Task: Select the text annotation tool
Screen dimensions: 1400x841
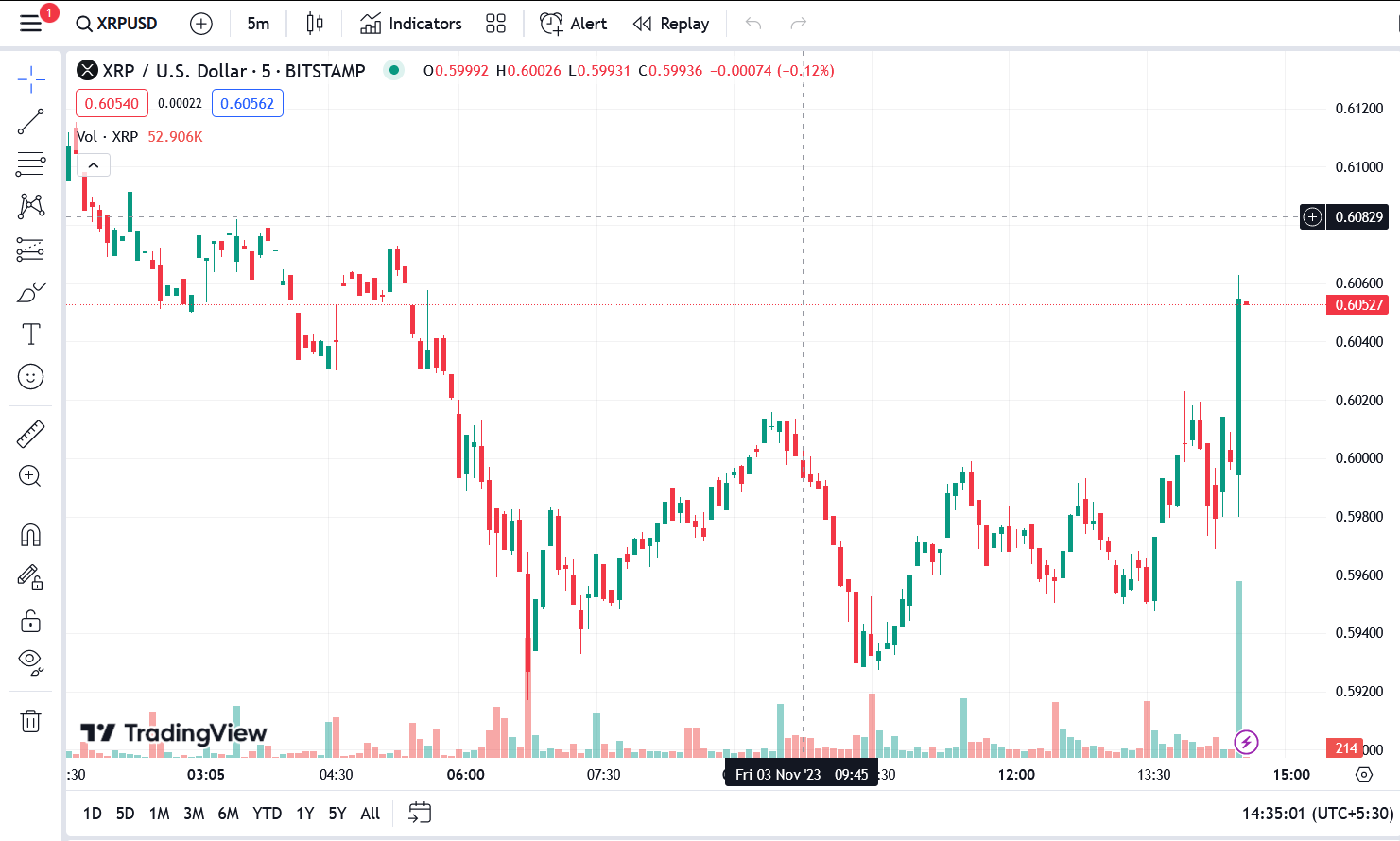Action: [30, 334]
